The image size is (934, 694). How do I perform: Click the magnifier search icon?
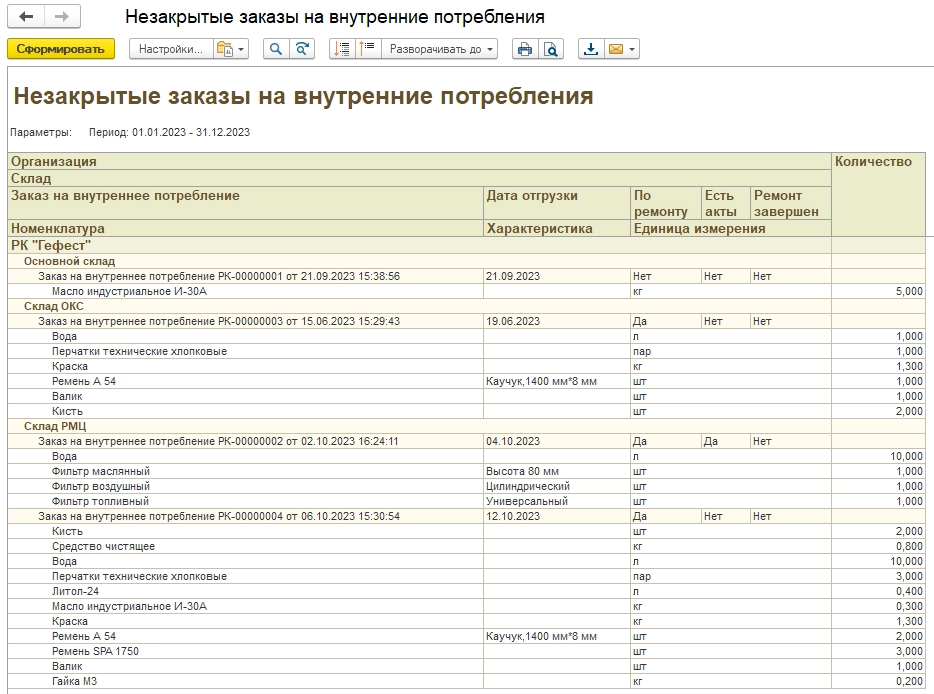tap(276, 49)
